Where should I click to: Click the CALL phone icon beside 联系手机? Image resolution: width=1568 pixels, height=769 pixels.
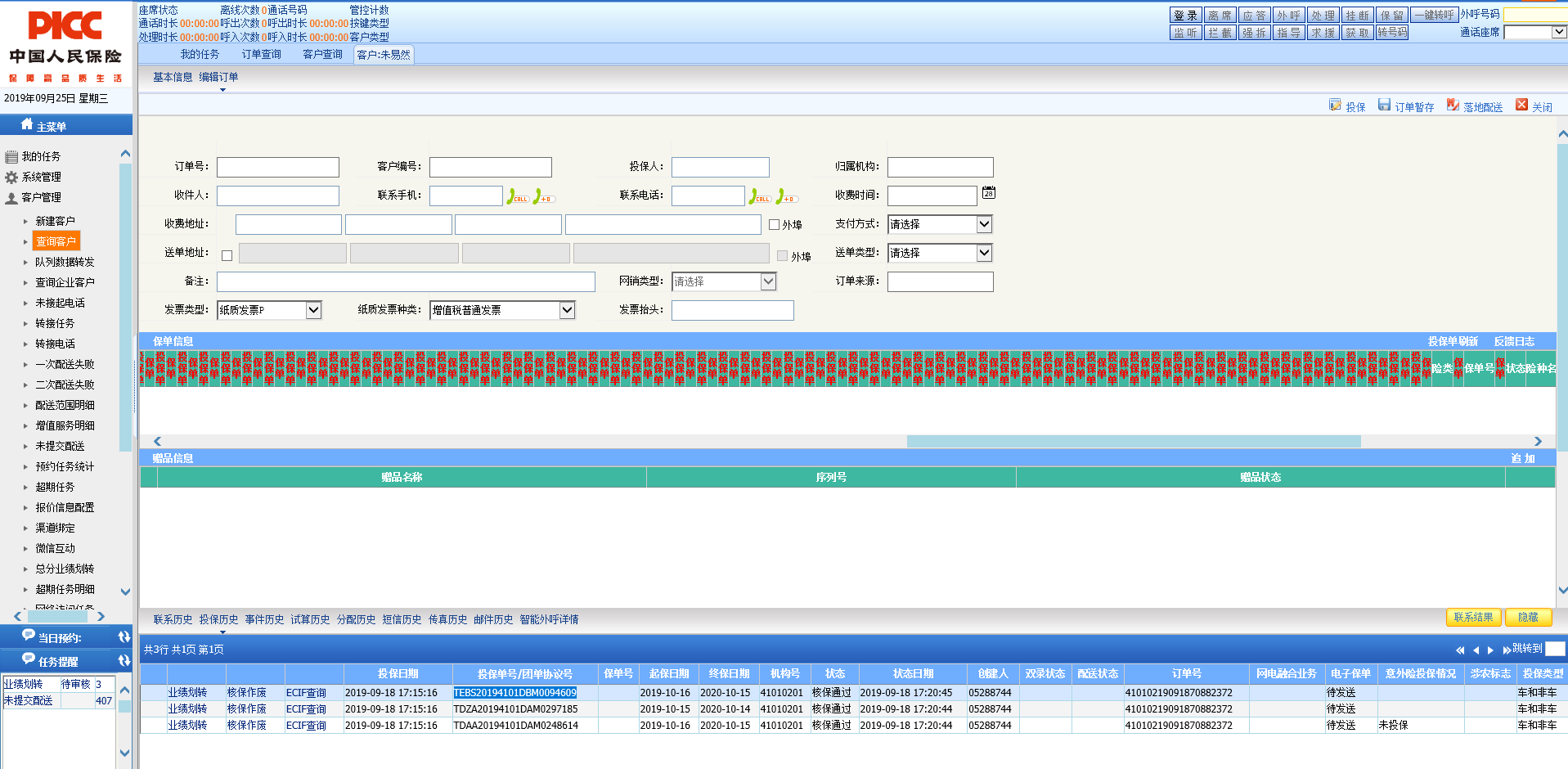[517, 196]
